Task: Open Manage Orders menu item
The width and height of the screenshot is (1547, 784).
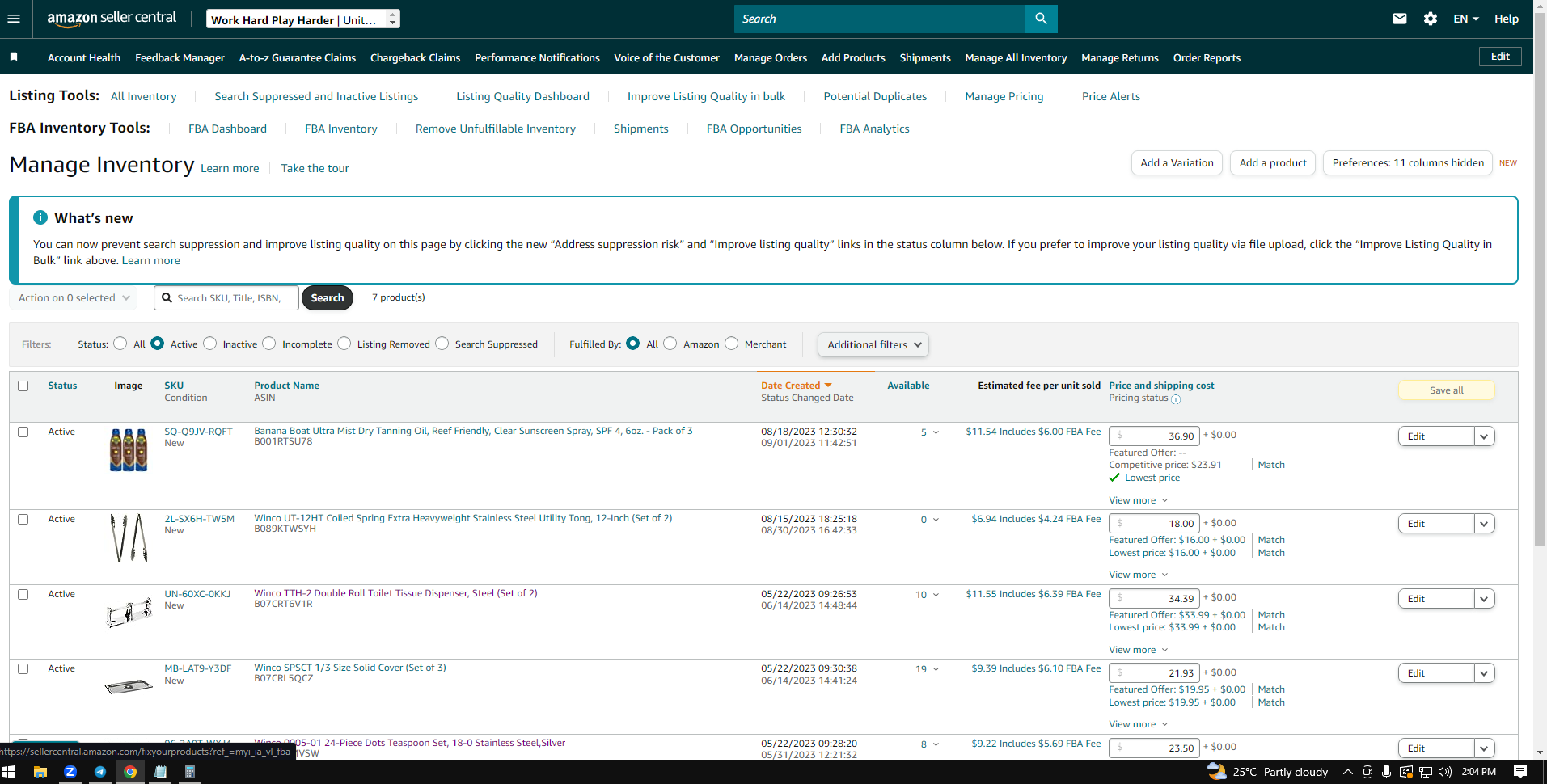Action: point(771,57)
